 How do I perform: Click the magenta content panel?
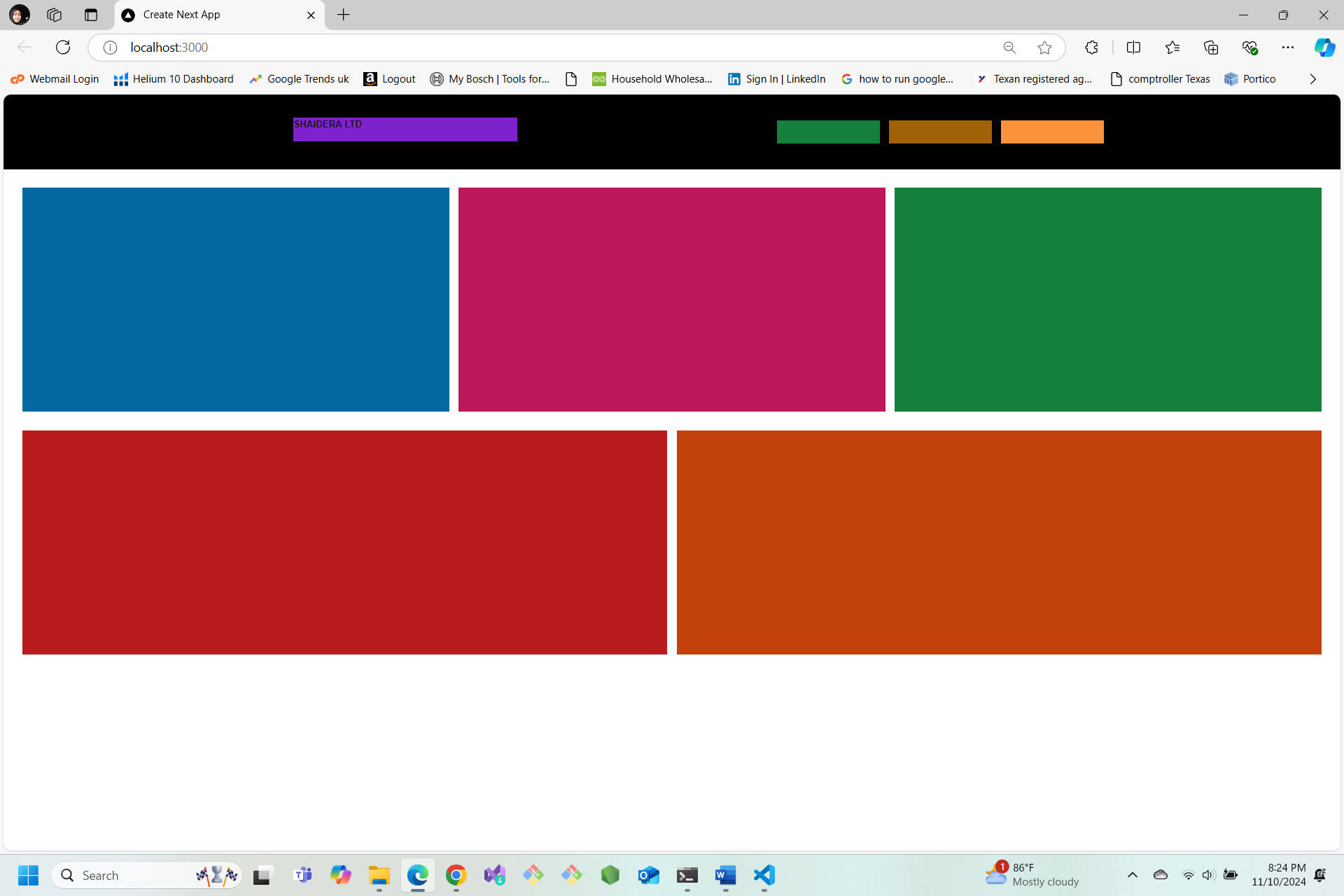(672, 300)
